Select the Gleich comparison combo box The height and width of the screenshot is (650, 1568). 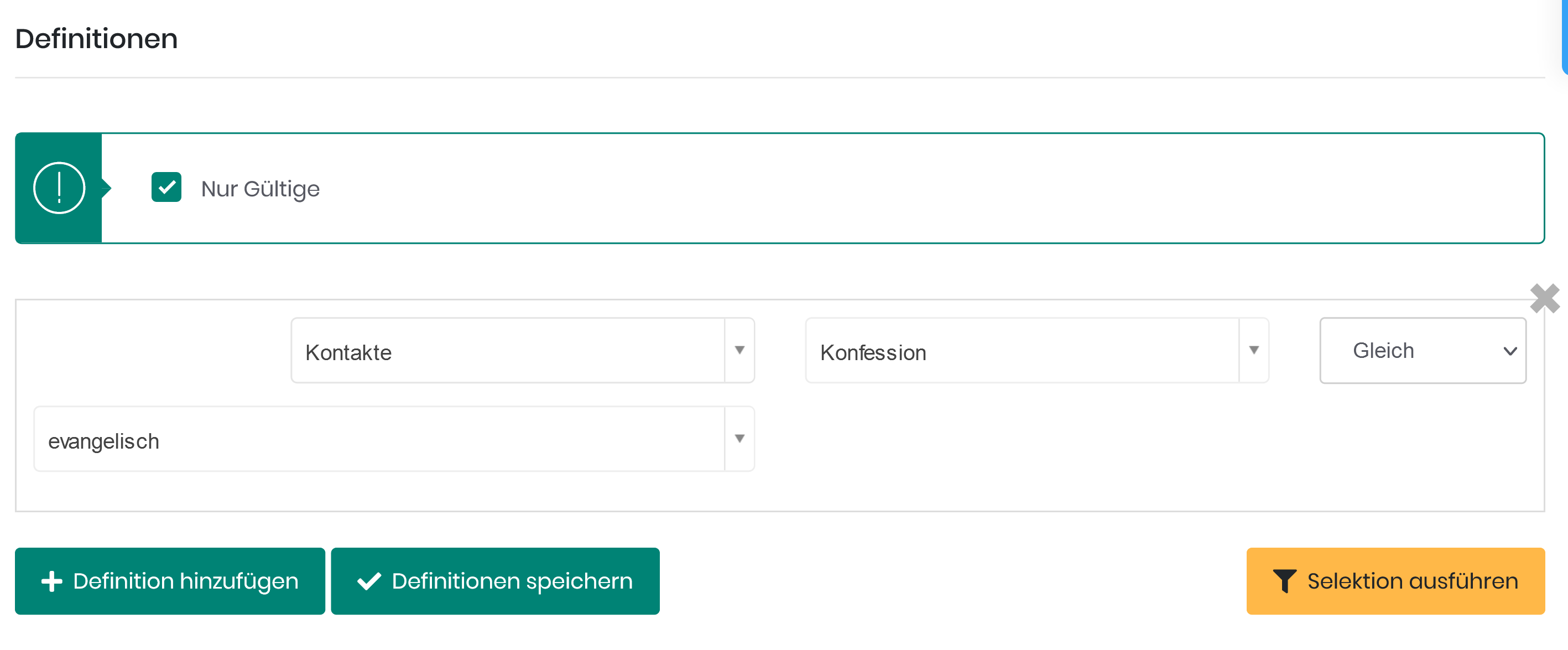pyautogui.click(x=1412, y=351)
